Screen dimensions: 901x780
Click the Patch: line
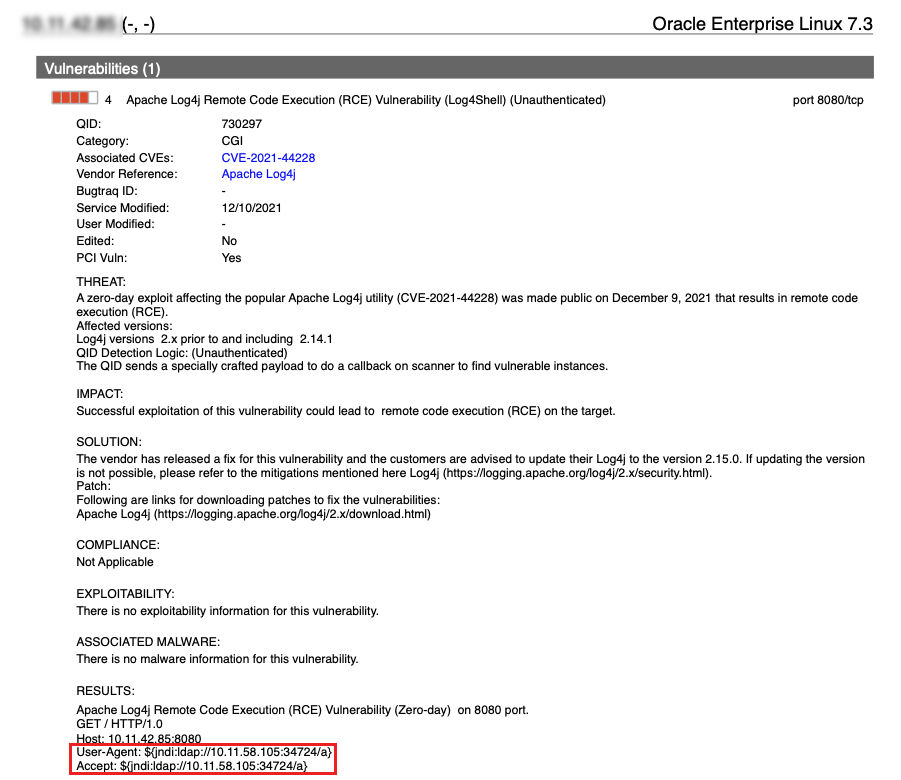pyautogui.click(x=94, y=486)
